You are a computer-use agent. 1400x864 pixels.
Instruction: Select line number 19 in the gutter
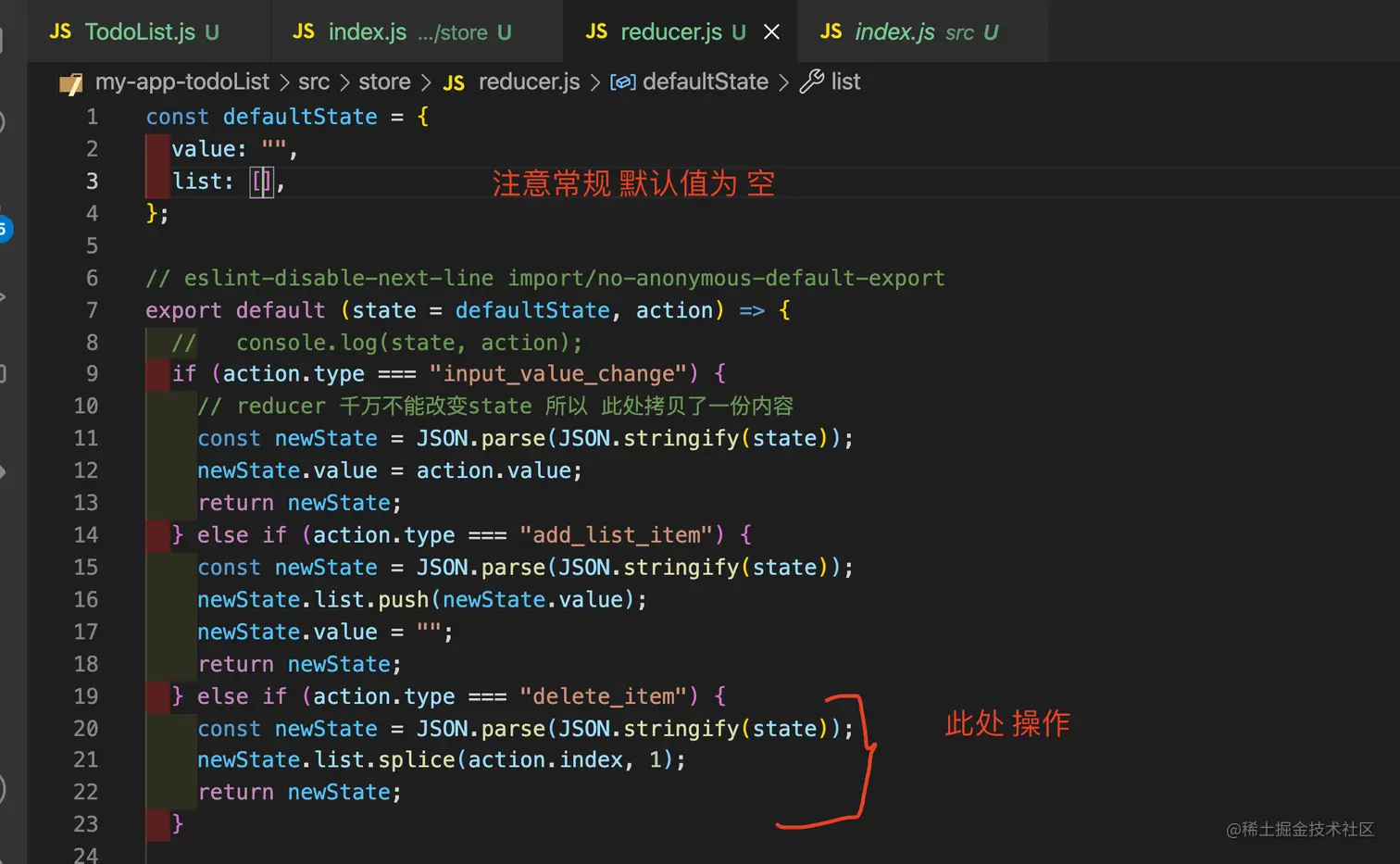coord(86,696)
